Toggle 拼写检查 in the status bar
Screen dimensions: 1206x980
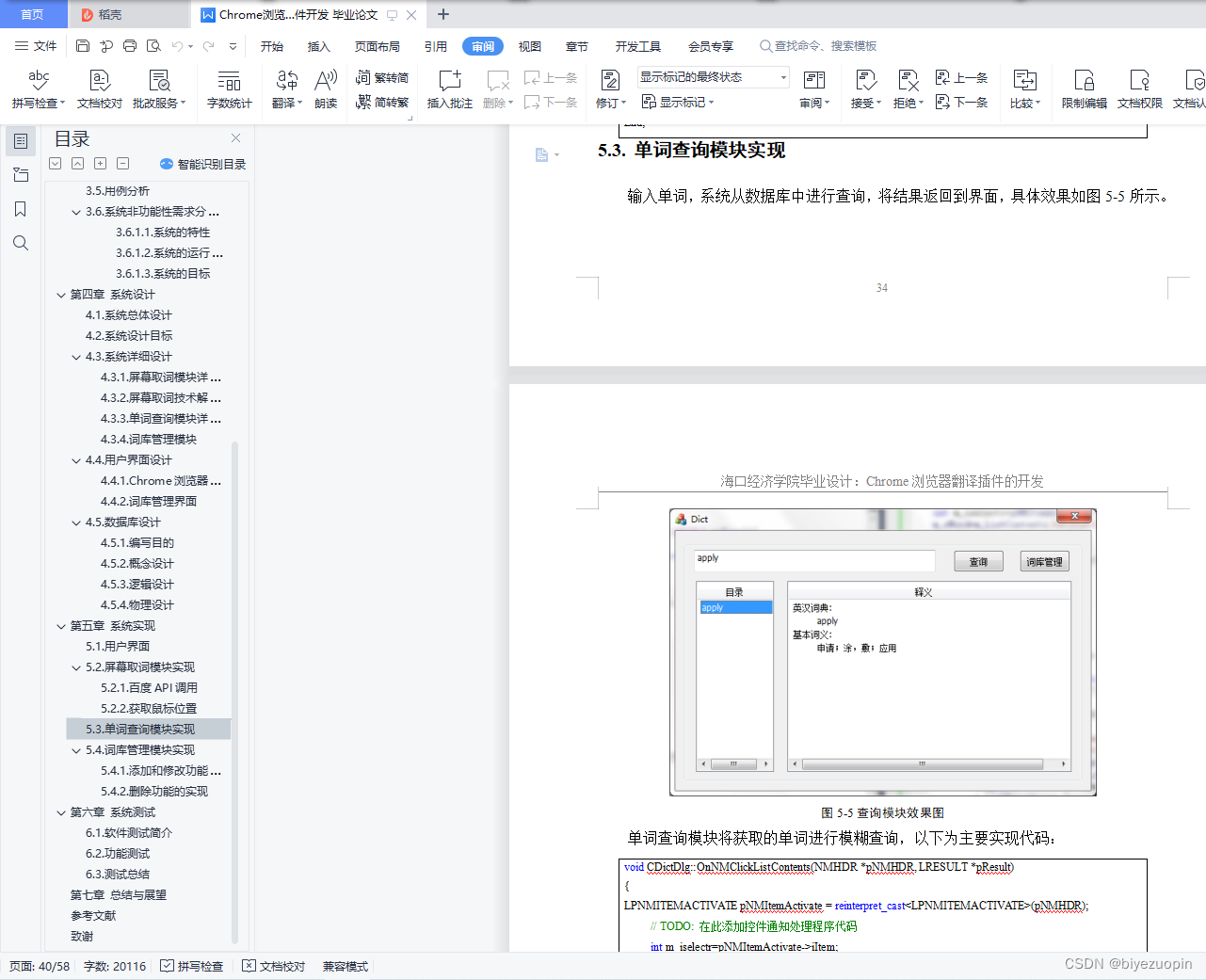pos(192,966)
